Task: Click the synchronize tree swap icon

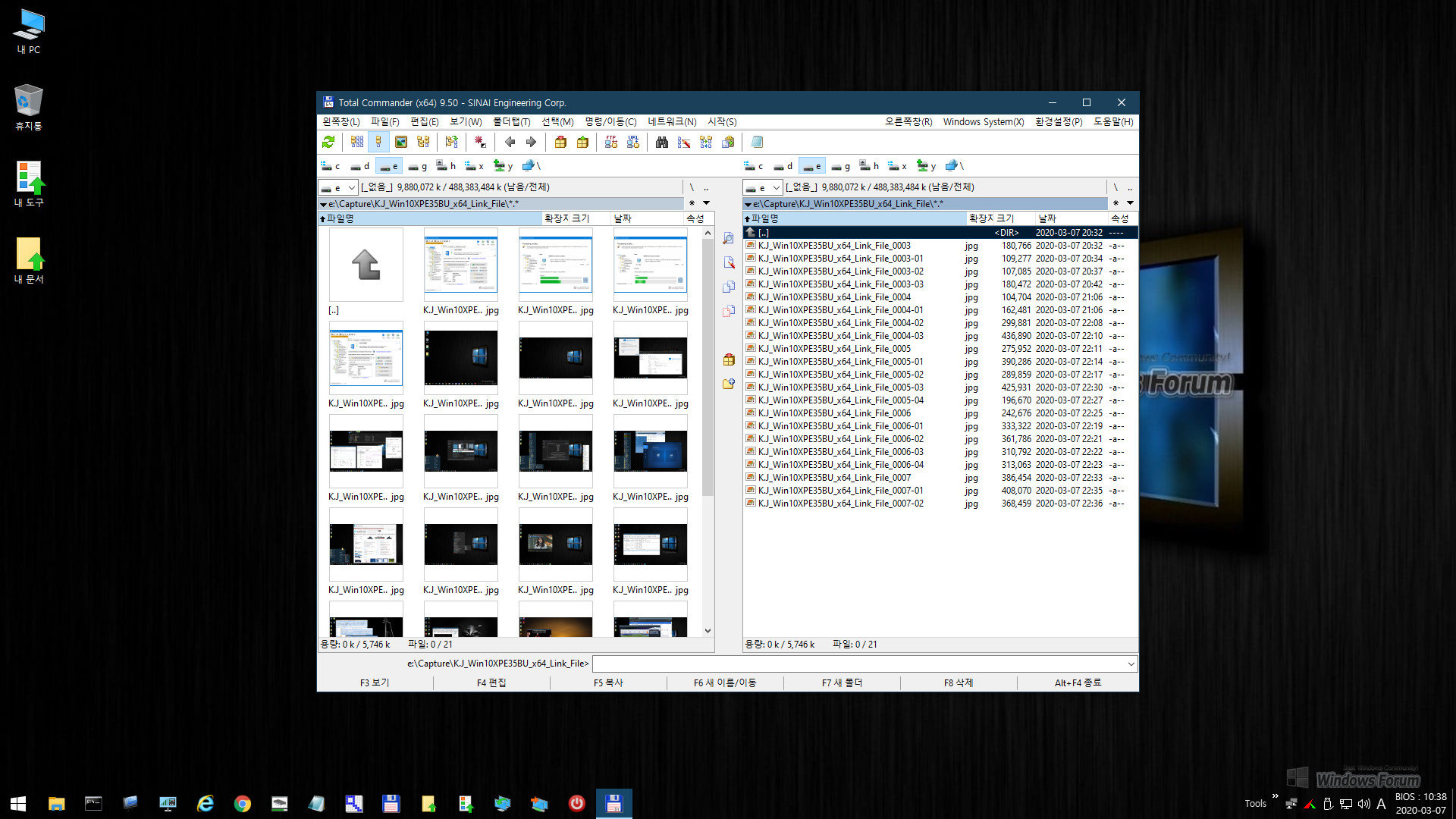Action: click(x=452, y=142)
